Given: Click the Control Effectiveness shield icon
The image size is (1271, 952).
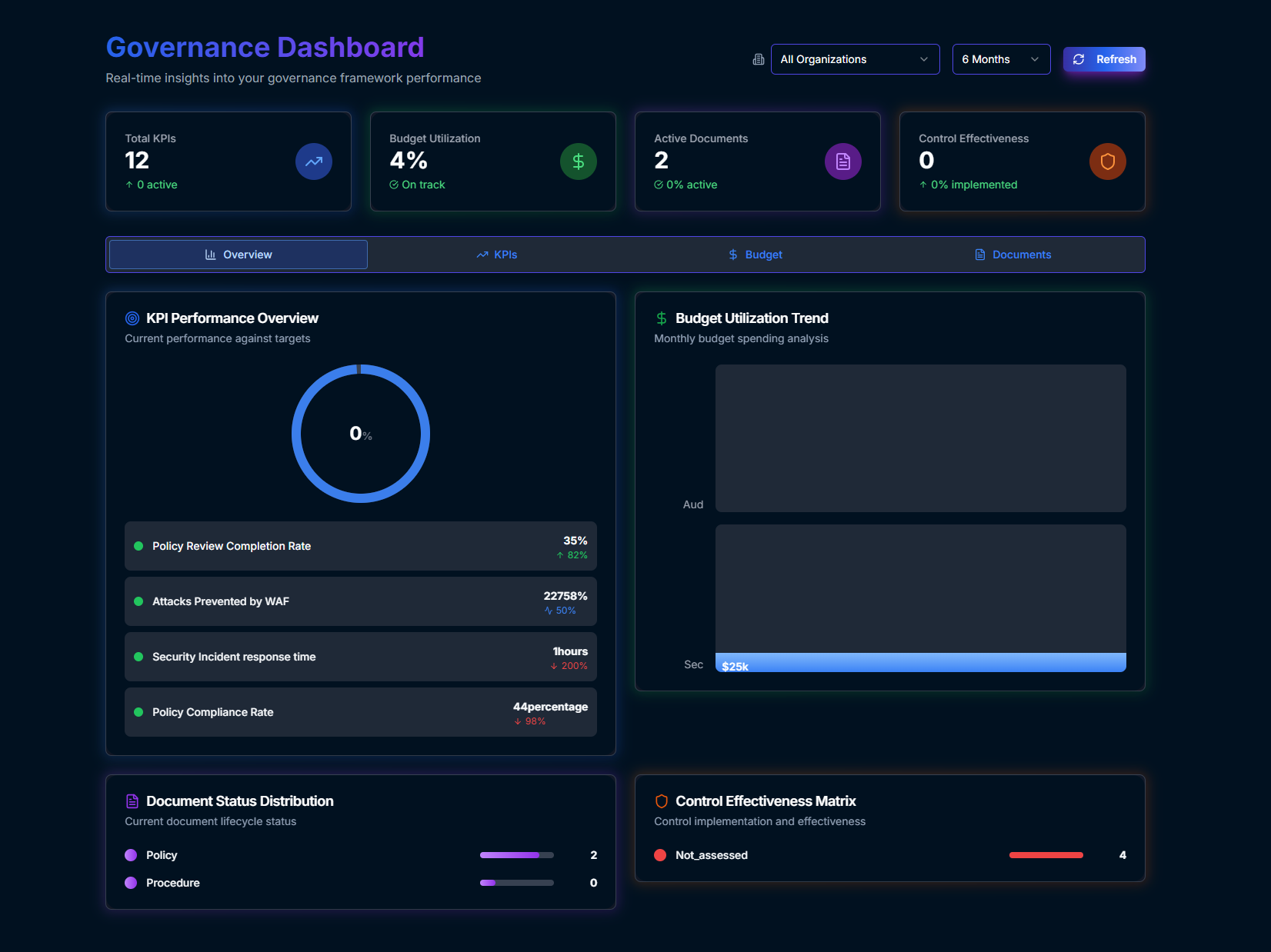Looking at the screenshot, I should 1108,161.
